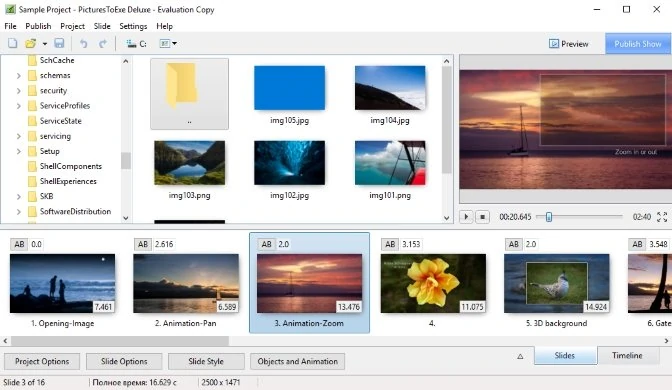Expand the schemas folder
The height and width of the screenshot is (390, 672).
click(18, 76)
